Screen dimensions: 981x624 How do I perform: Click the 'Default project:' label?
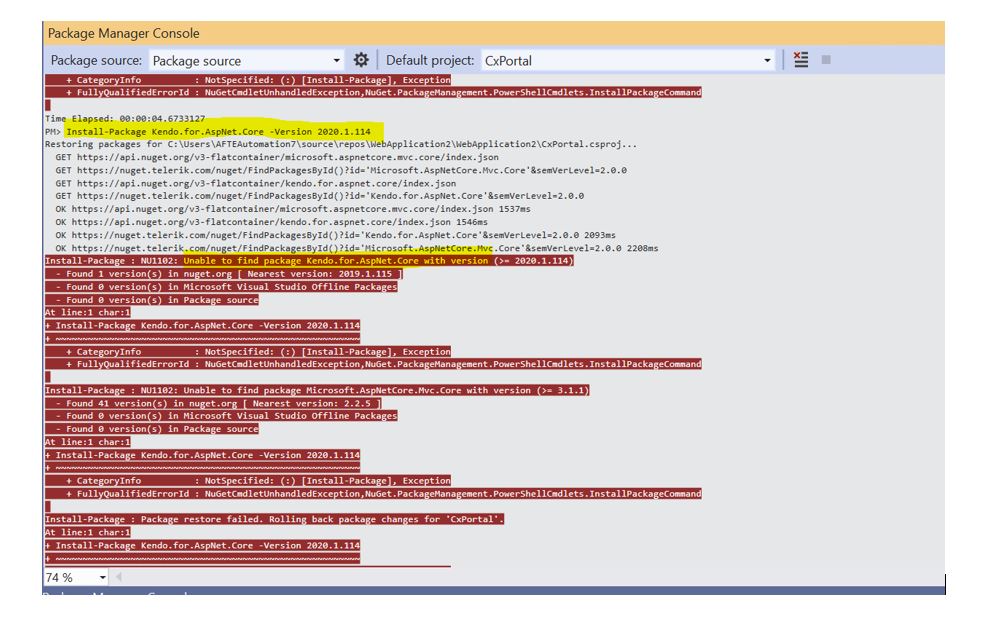tap(430, 60)
